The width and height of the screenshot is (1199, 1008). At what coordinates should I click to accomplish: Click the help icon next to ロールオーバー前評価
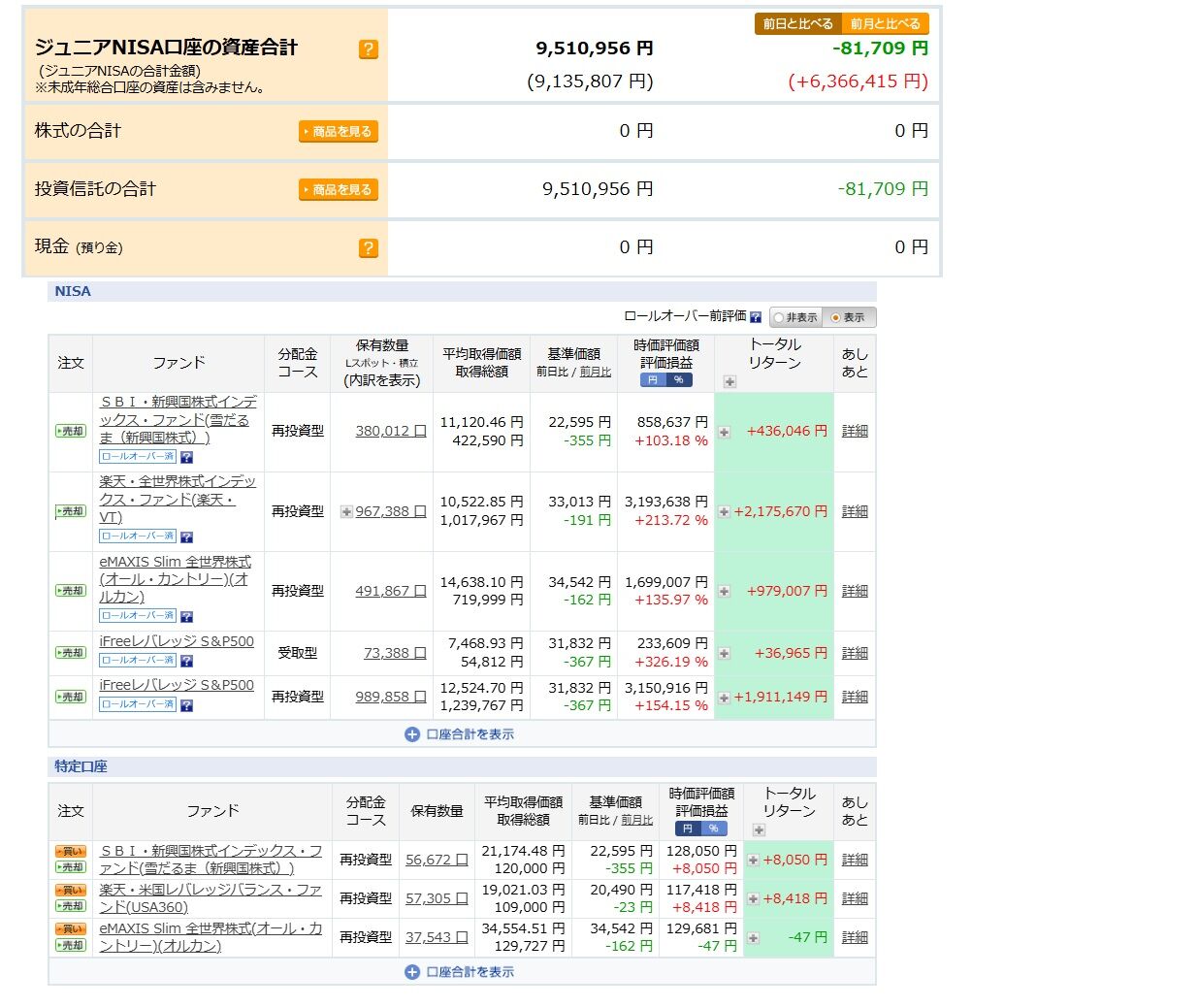756,317
